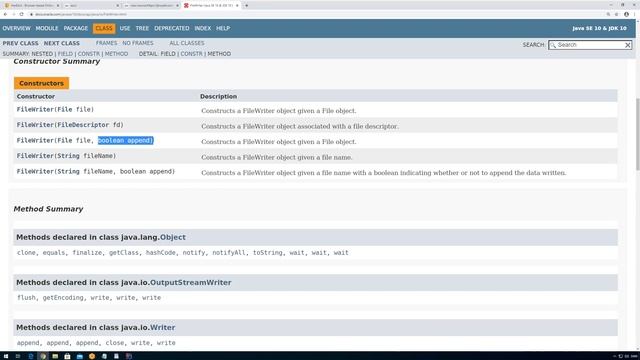The image size is (640, 360).
Task: Open HELP in the Javadoc navigation bar
Action: click(223, 28)
